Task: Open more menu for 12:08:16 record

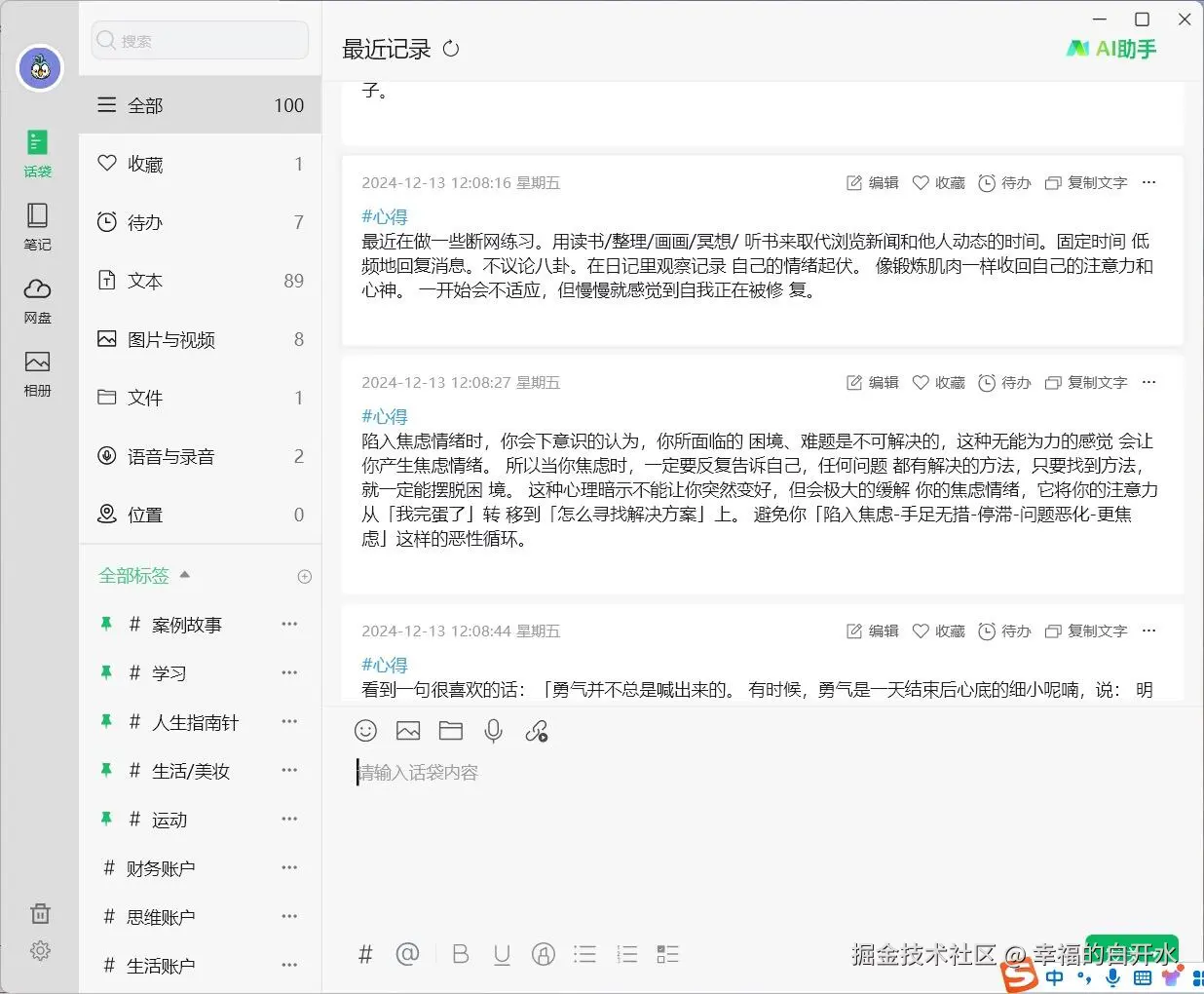Action: pyautogui.click(x=1149, y=182)
